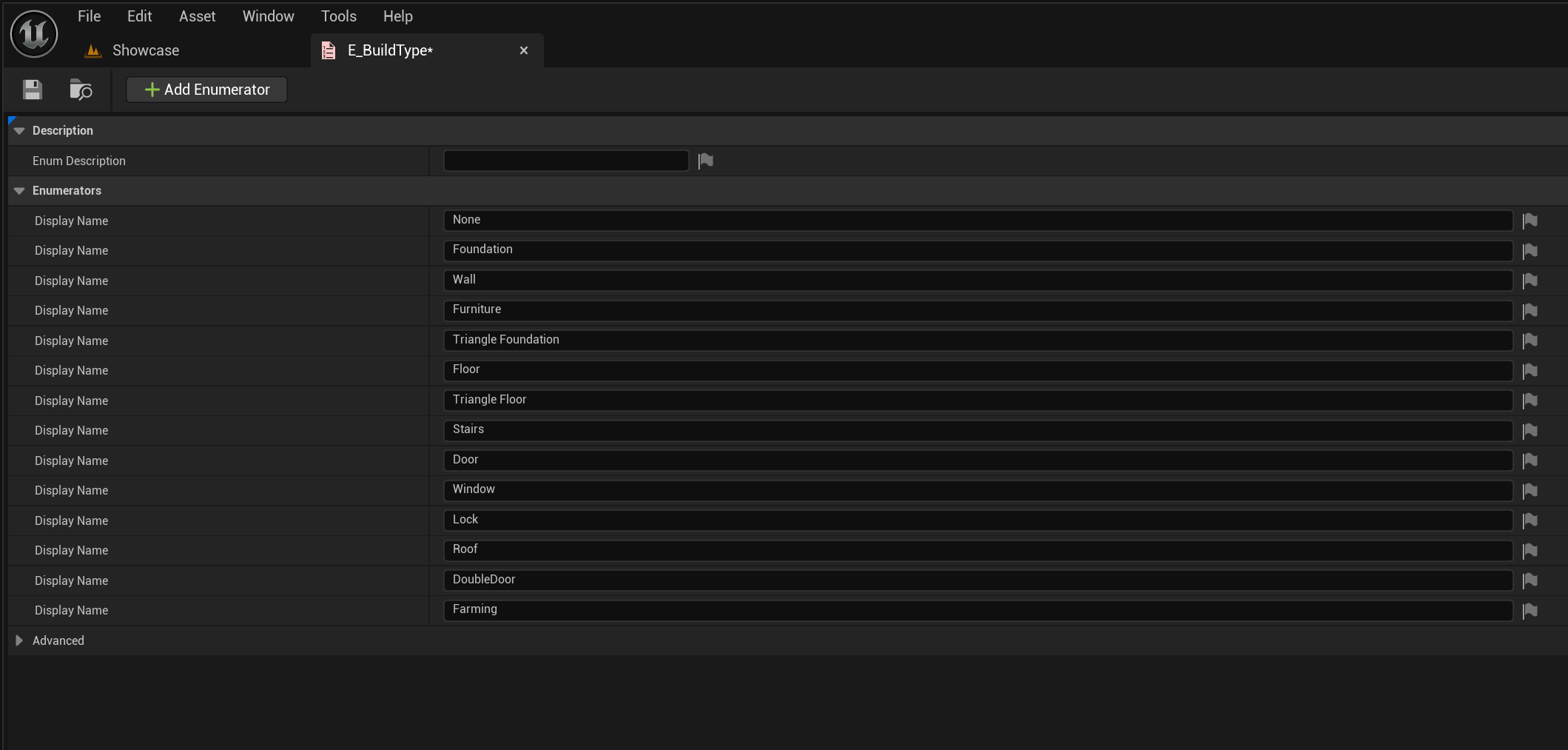Click the Display Name label beside None
This screenshot has height=750, width=1568.
(71, 221)
